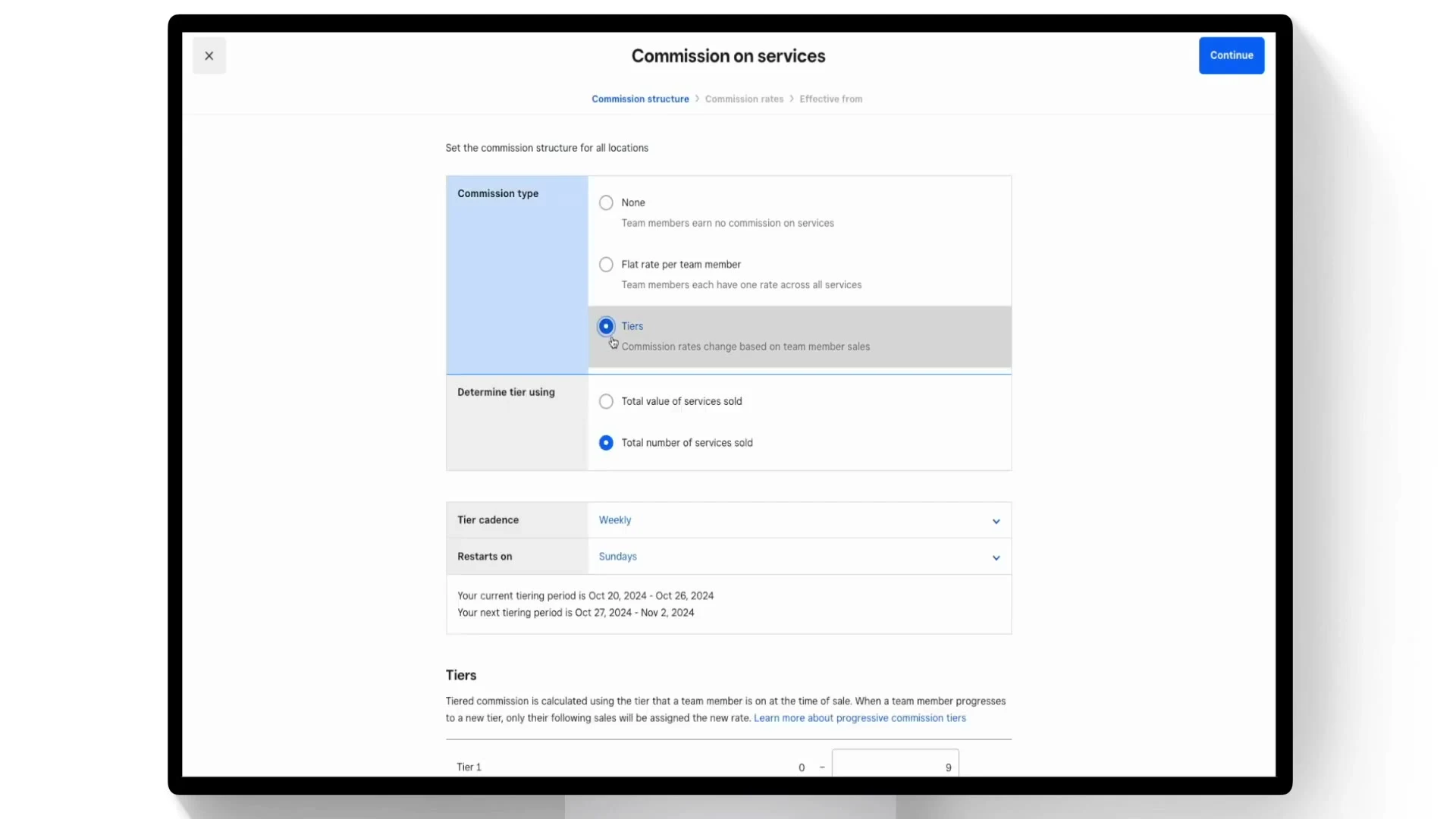Go to Commission rates breadcrumb step
1456x819 pixels.
pyautogui.click(x=744, y=99)
